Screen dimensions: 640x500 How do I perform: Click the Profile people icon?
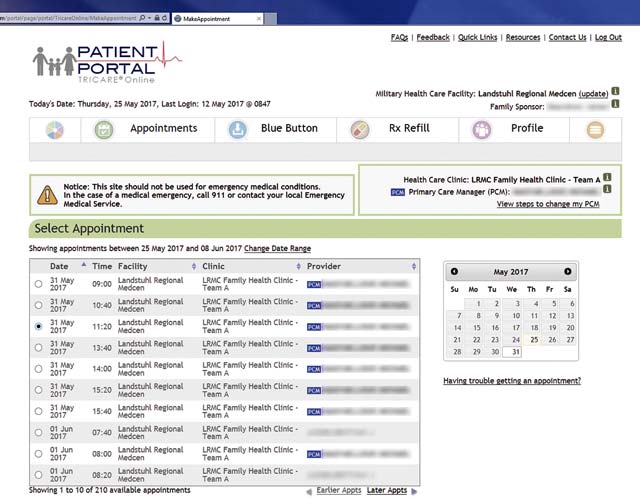pyautogui.click(x=482, y=129)
